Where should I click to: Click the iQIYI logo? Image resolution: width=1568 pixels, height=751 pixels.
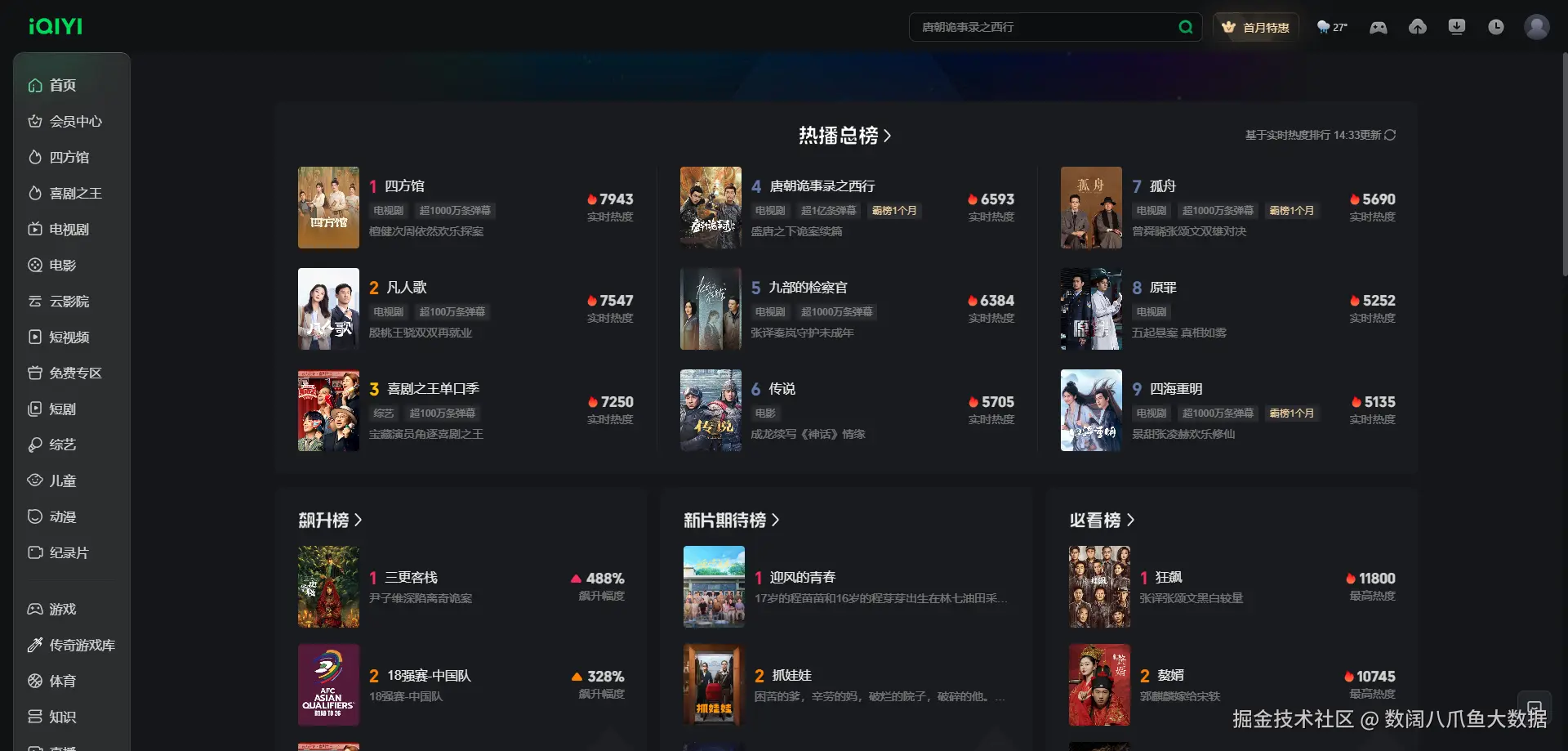pos(56,26)
